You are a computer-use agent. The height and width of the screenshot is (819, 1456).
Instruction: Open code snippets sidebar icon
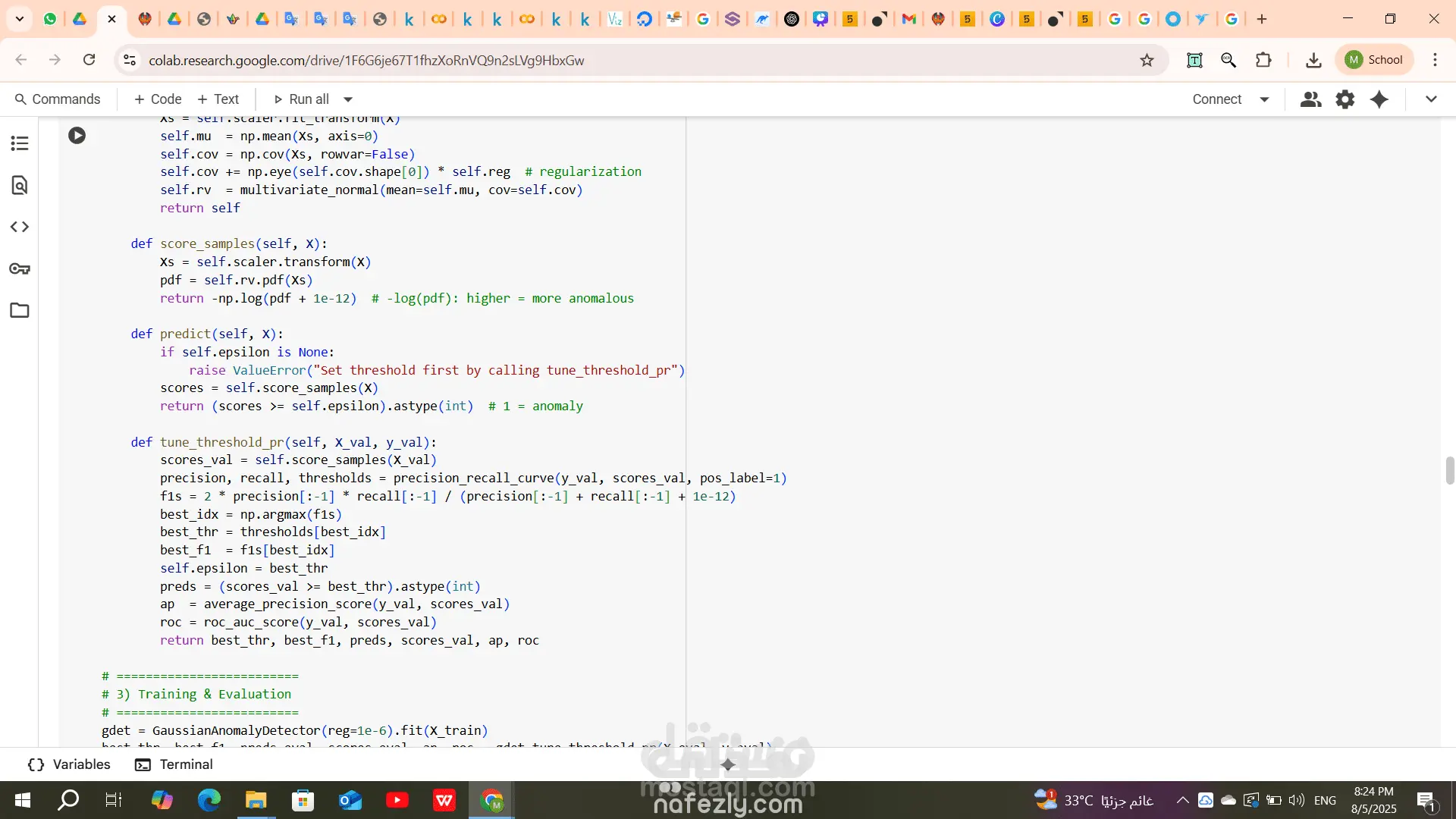point(20,227)
